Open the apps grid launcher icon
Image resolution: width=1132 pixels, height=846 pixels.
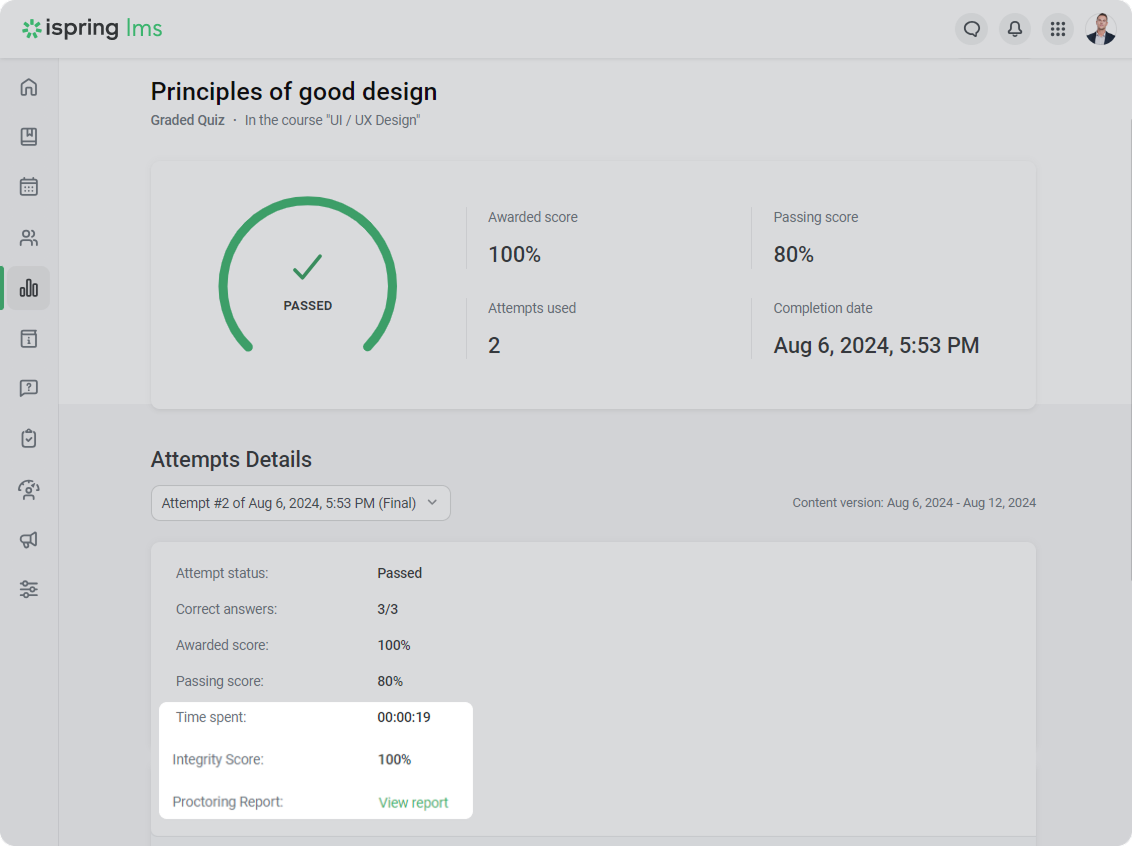(x=1057, y=29)
